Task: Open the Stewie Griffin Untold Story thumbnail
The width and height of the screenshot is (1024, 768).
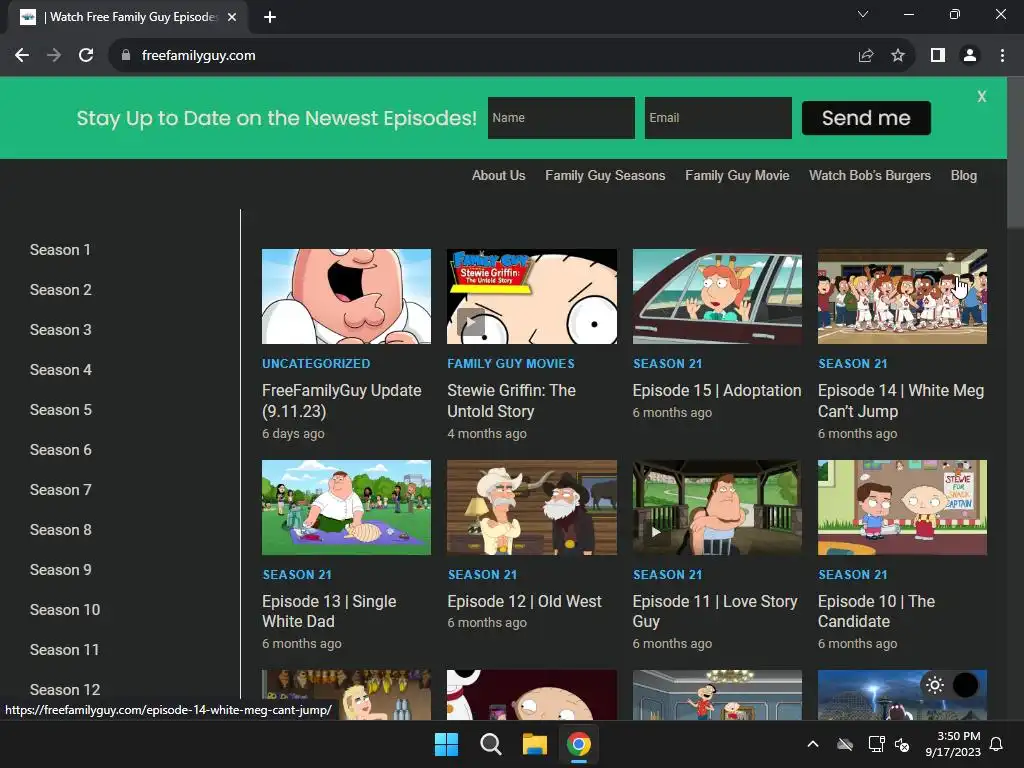Action: click(532, 296)
